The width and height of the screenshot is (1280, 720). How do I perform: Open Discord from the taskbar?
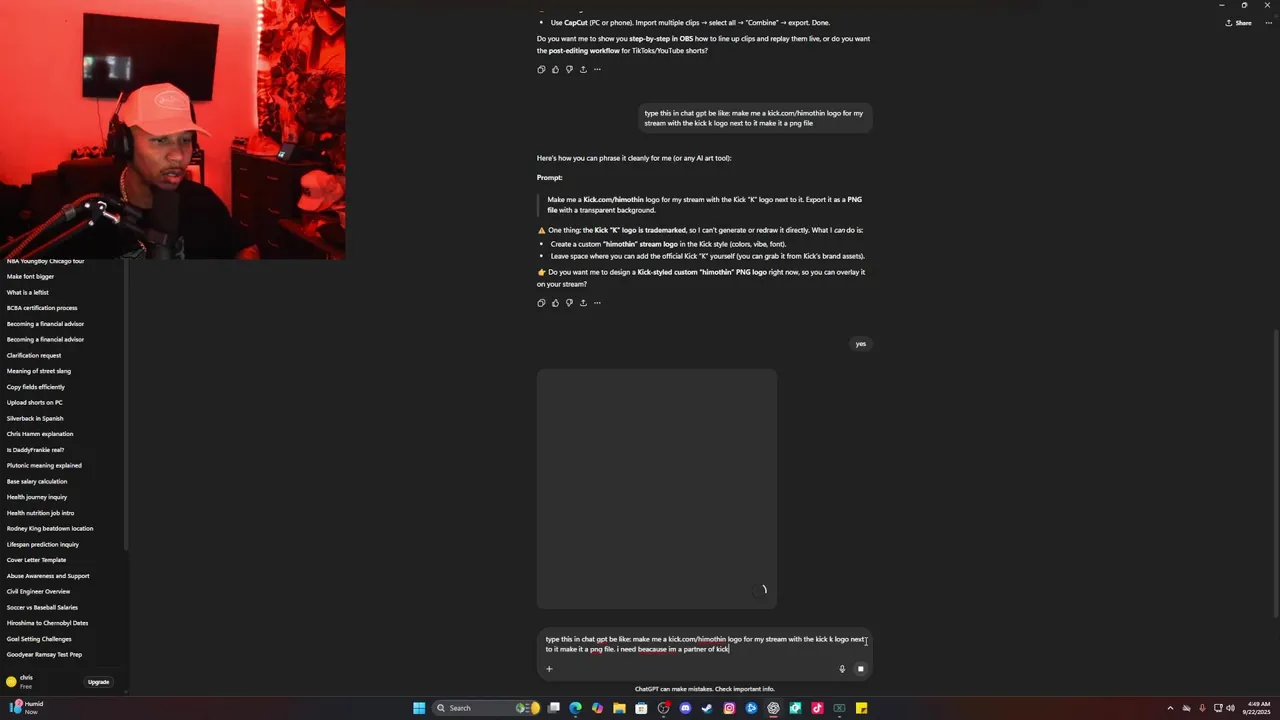pos(685,708)
